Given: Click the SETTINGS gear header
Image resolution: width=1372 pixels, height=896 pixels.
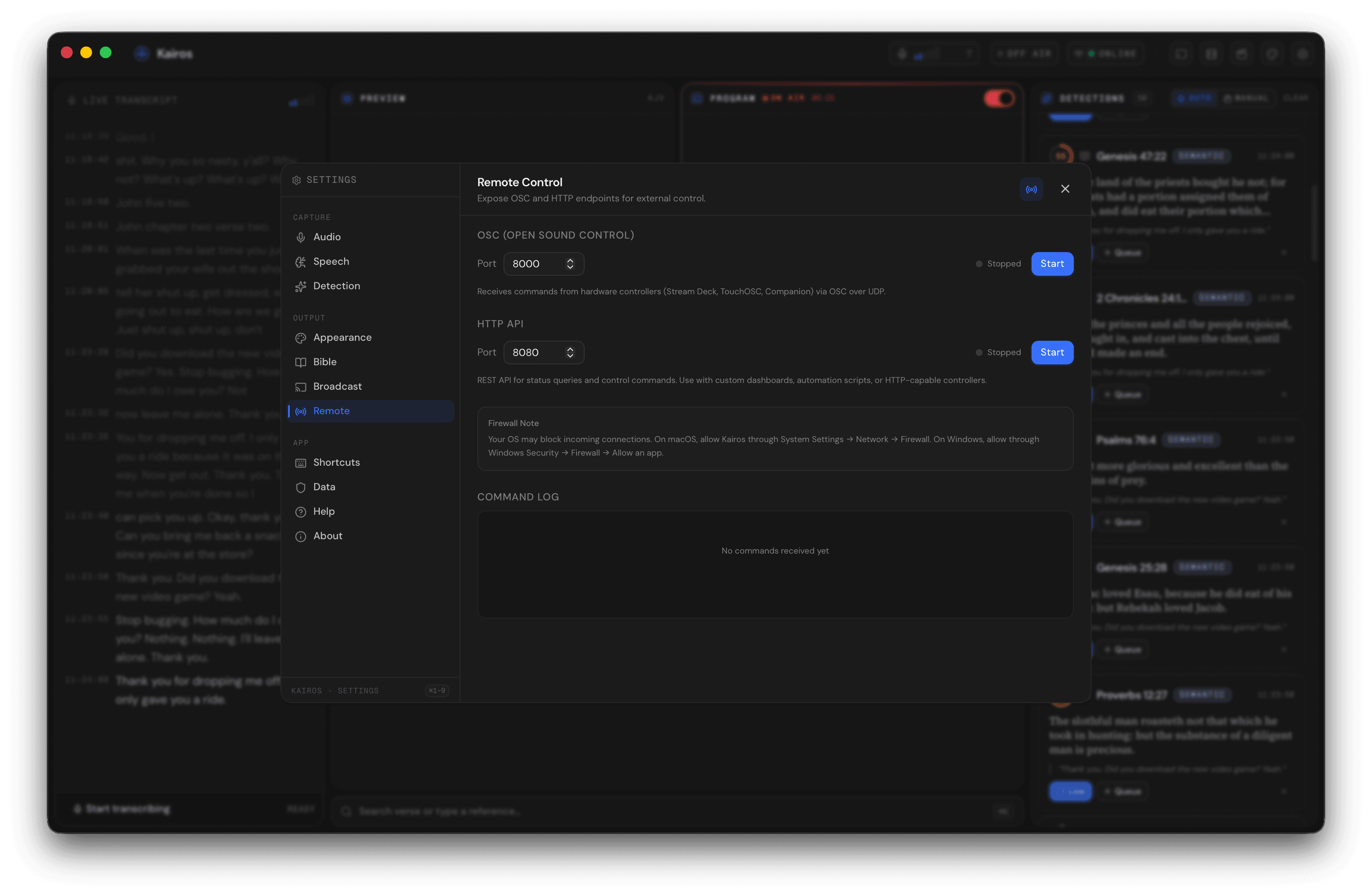Looking at the screenshot, I should (324, 180).
